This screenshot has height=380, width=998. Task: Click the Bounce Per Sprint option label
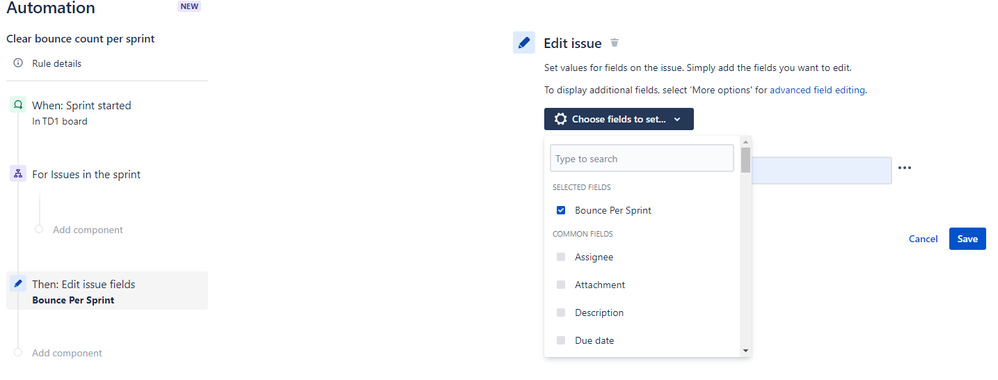pyautogui.click(x=613, y=210)
